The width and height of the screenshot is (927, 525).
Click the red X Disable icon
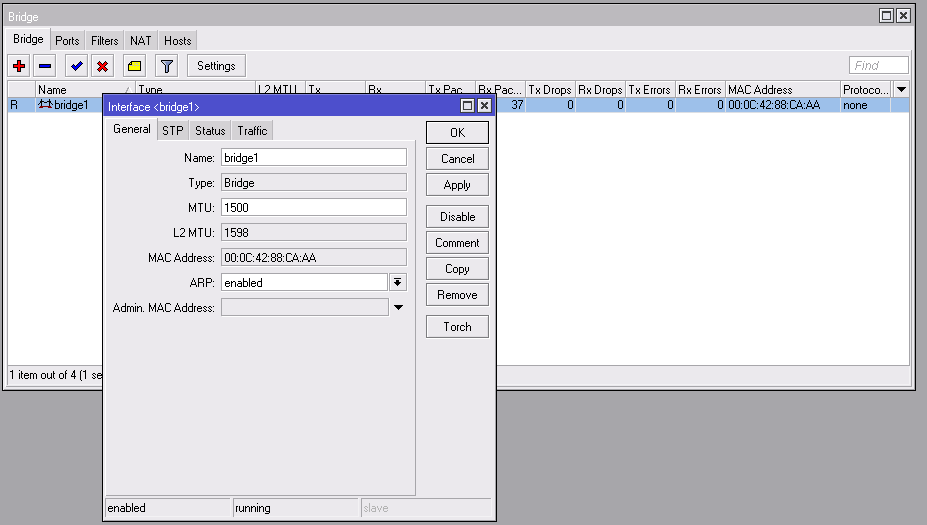coord(102,66)
